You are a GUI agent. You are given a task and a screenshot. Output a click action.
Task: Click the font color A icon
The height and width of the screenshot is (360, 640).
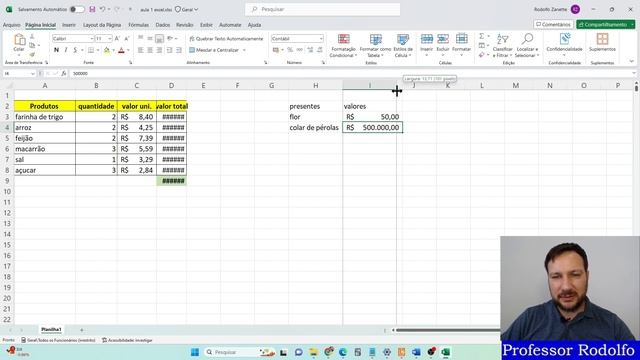tap(121, 50)
